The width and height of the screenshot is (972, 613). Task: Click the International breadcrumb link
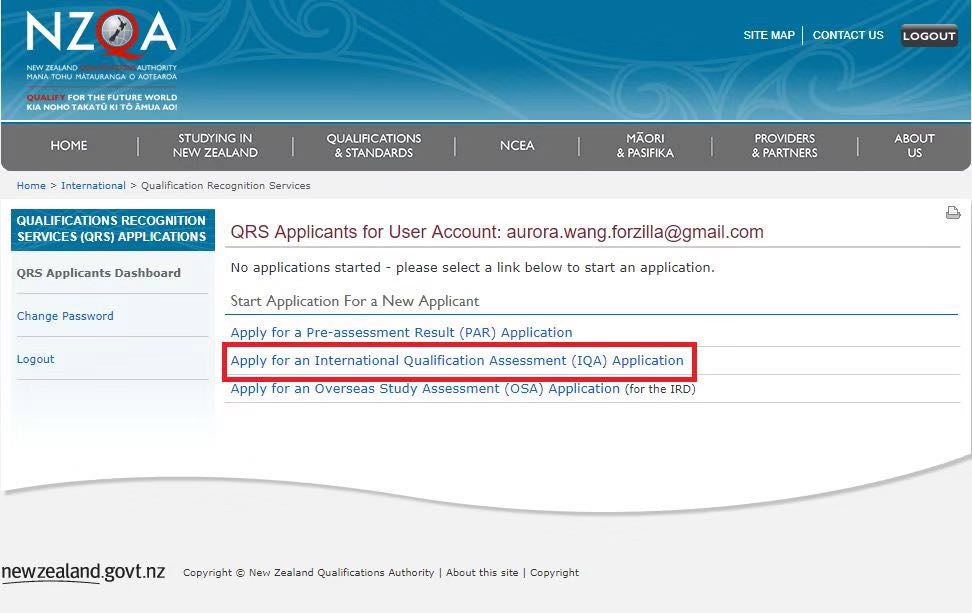[x=93, y=186]
